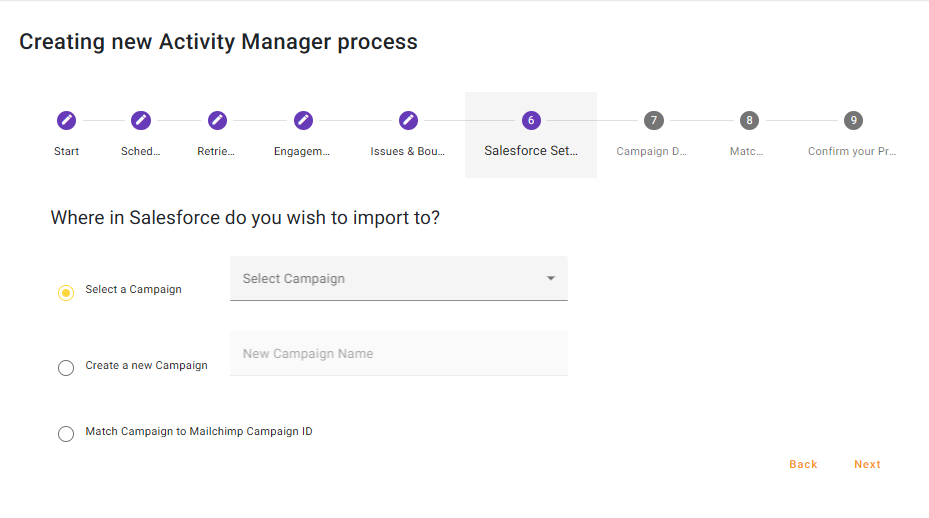Select Match Campaign to Mailchimp Campaign ID
The image size is (929, 518).
click(66, 434)
